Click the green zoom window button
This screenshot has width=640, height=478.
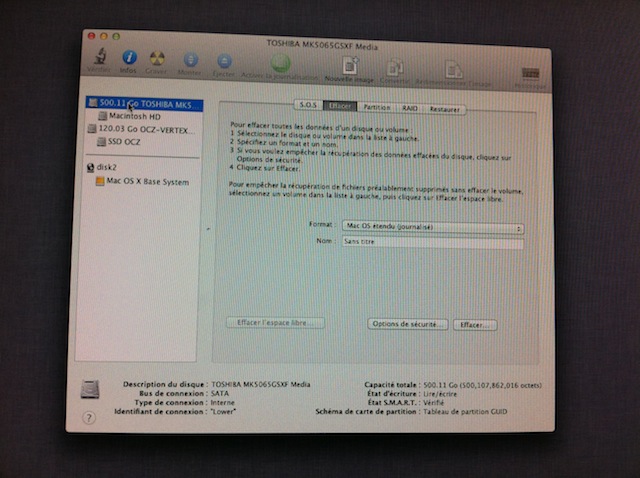pos(116,37)
